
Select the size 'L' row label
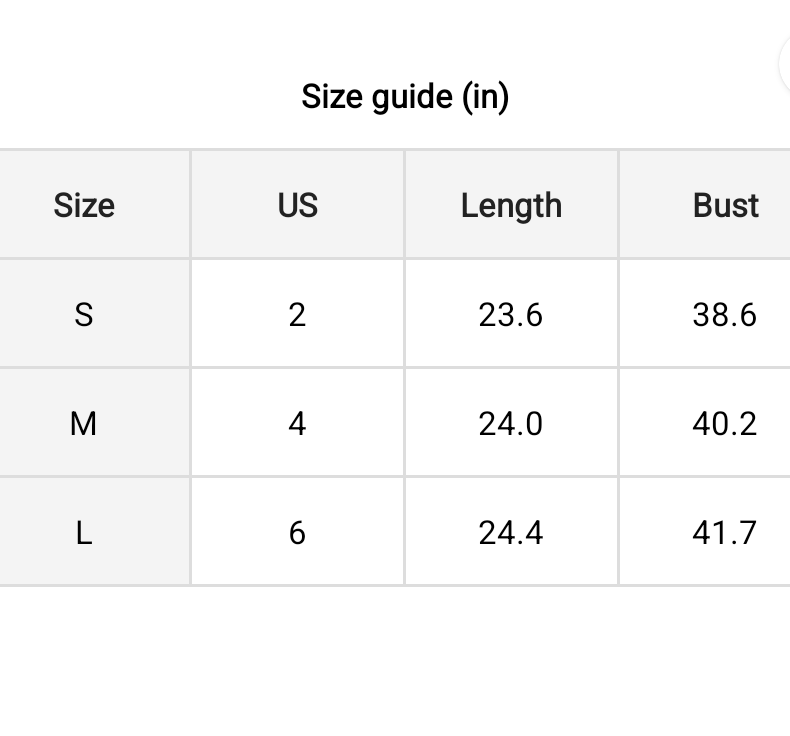coord(84,533)
